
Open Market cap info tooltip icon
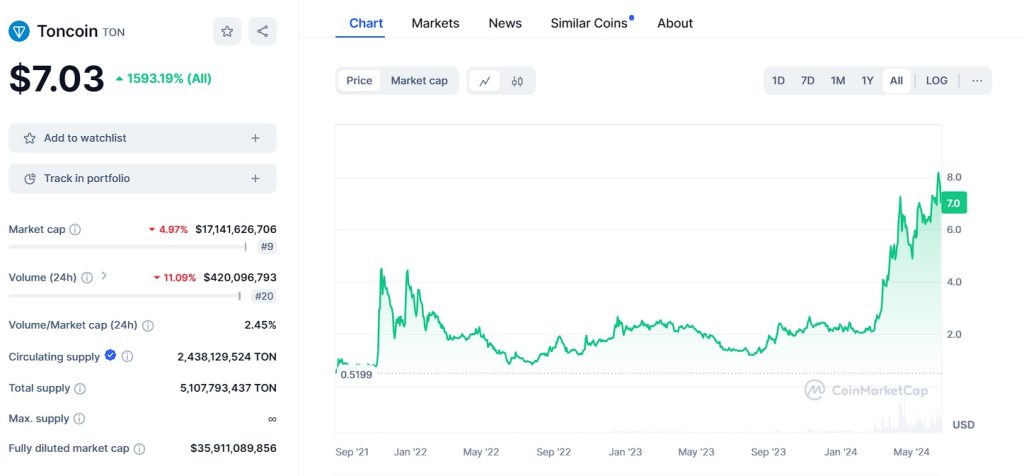pos(75,230)
